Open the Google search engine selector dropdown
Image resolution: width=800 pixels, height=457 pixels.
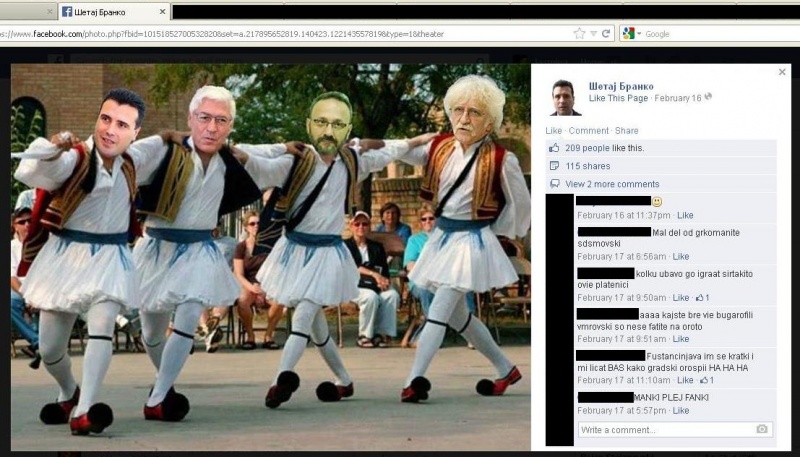point(632,33)
